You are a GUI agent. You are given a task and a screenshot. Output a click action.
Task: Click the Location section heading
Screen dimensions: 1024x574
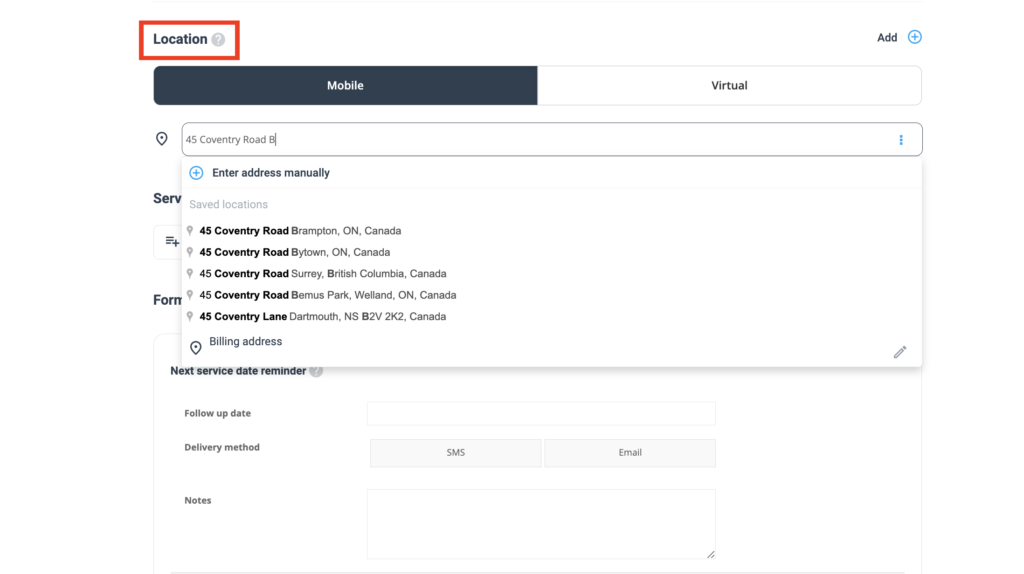(x=180, y=39)
